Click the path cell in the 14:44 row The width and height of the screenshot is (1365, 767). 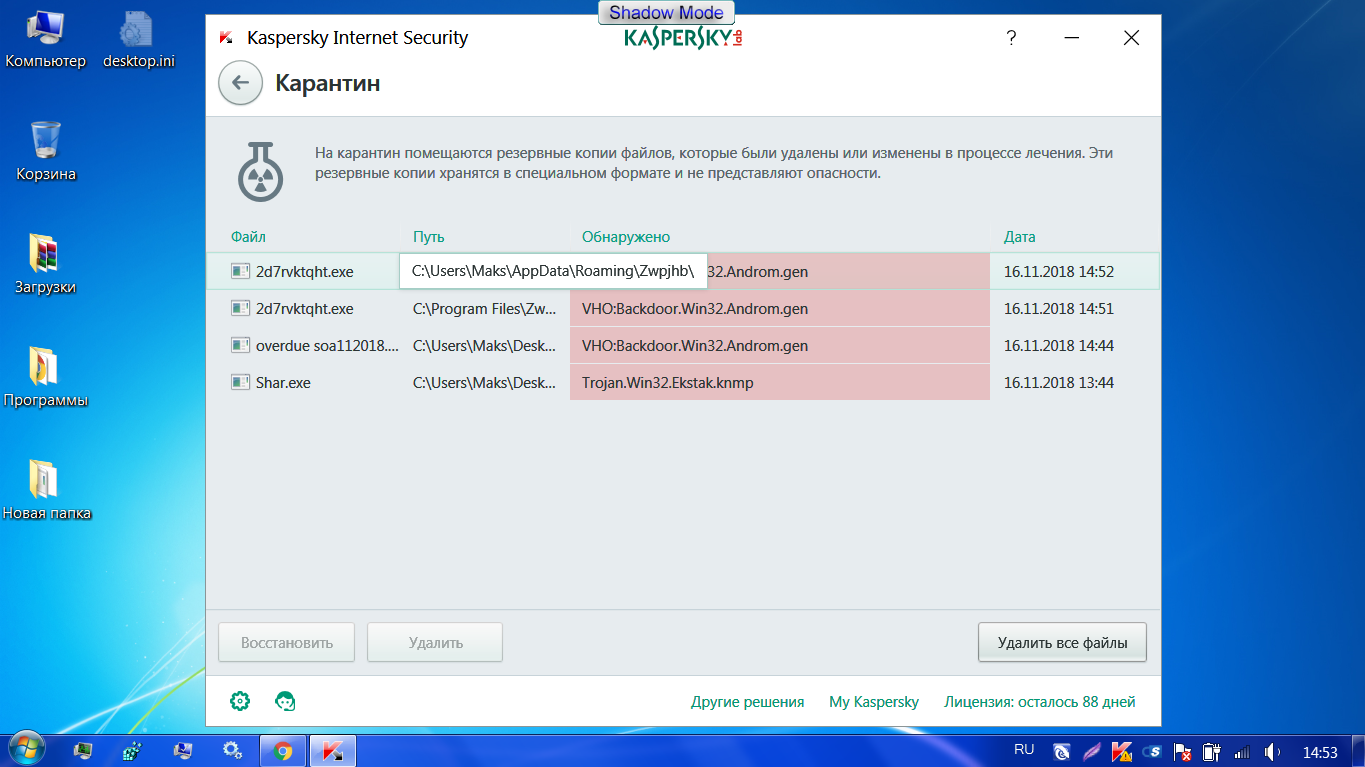pos(485,346)
